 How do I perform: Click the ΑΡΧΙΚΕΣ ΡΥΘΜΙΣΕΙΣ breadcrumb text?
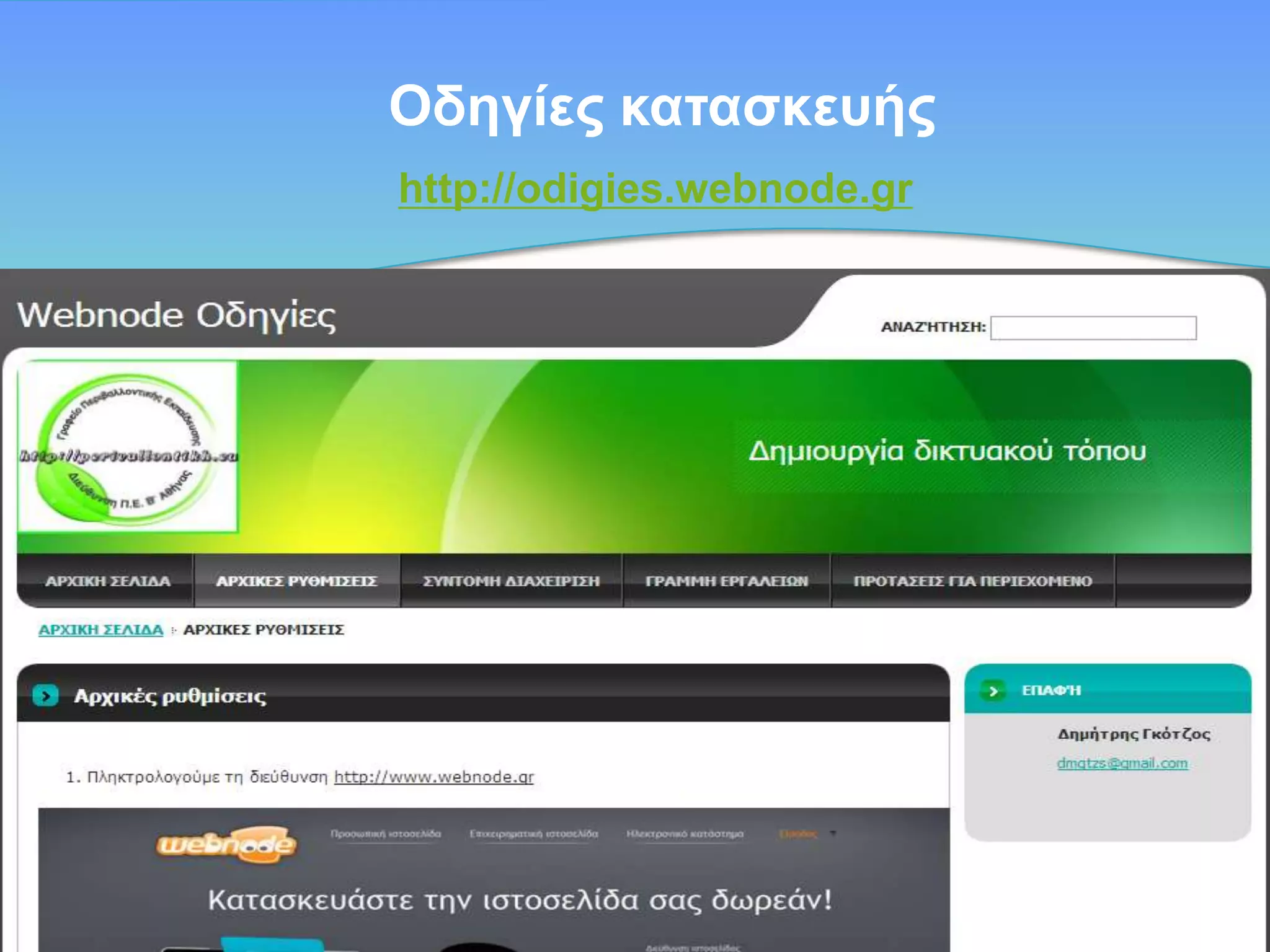point(264,630)
